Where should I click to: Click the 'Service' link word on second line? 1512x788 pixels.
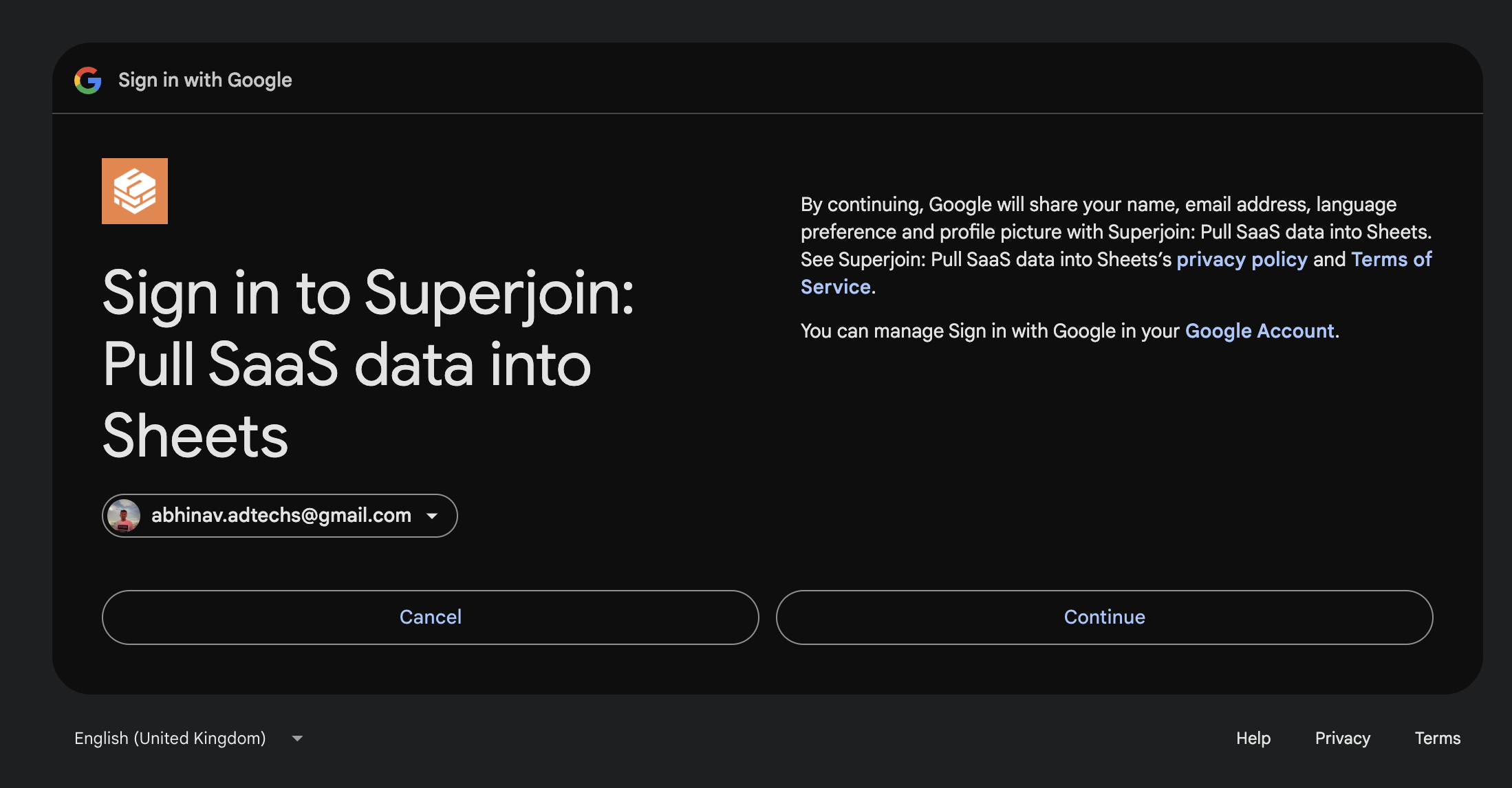pyautogui.click(x=836, y=287)
